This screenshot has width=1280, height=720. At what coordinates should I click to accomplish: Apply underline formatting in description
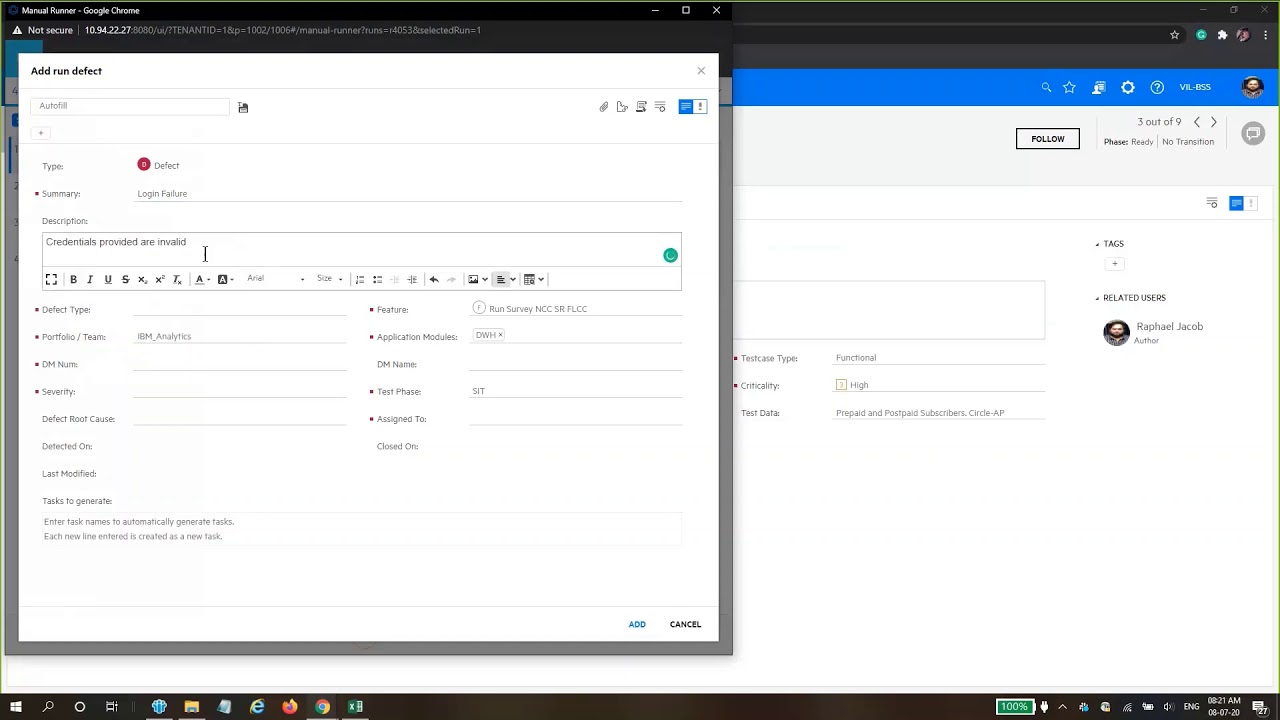[108, 279]
